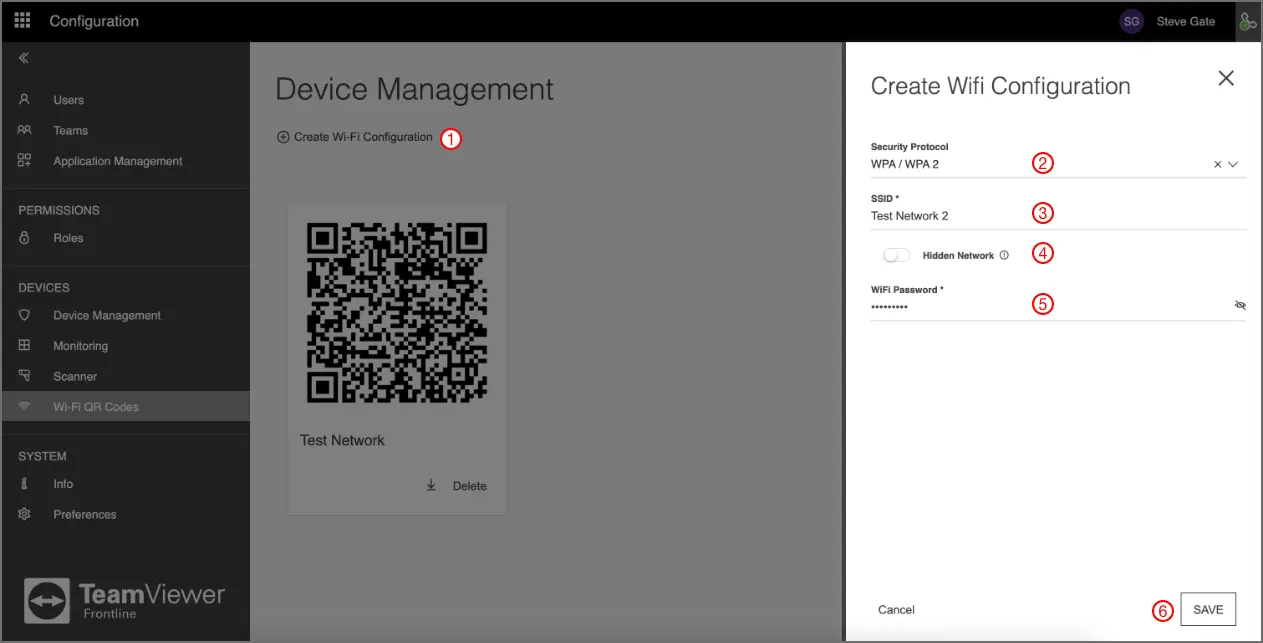1263x643 pixels.
Task: Click the Hidden Network label
Action: coord(958,255)
